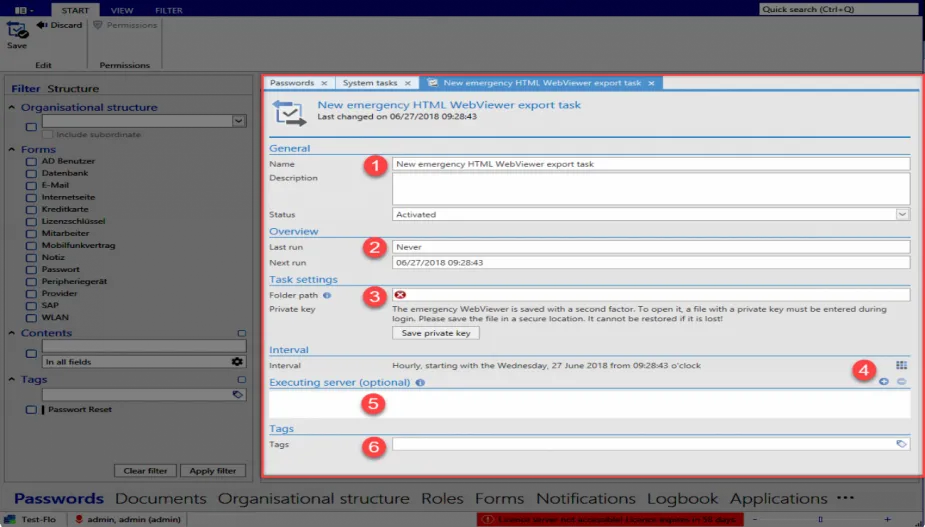925x527 pixels.
Task: Click the Test-Flo database status icon
Action: 10,519
